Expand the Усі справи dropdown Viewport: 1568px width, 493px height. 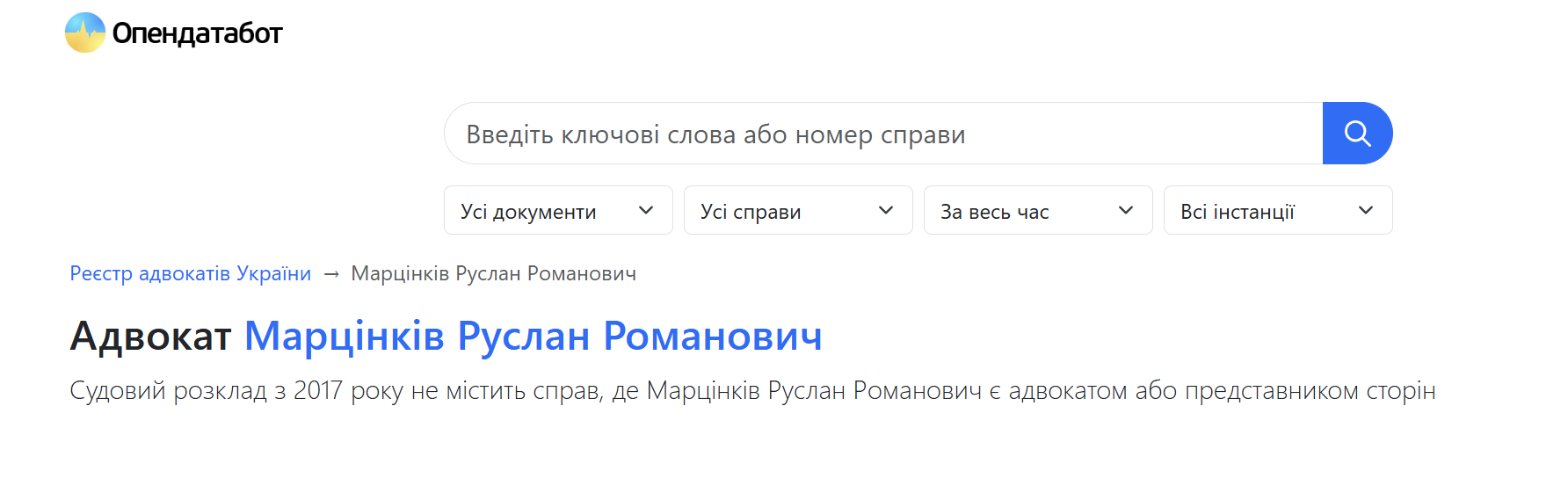click(798, 210)
